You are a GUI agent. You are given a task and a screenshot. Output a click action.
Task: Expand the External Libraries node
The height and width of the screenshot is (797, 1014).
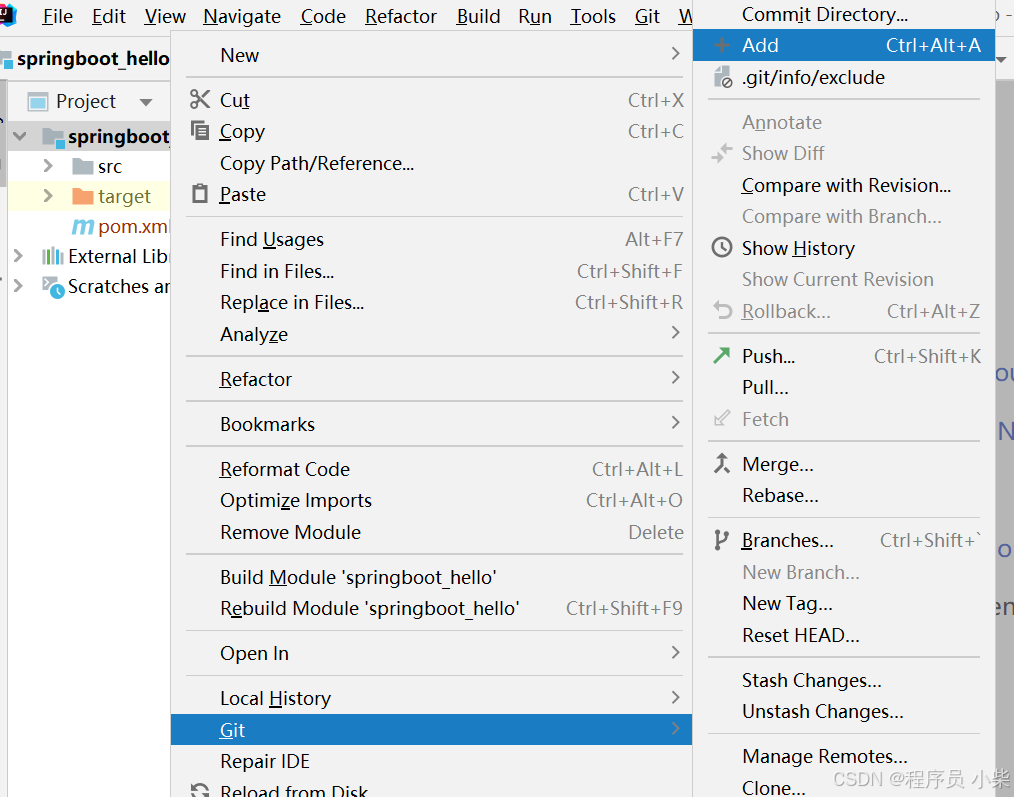pyautogui.click(x=18, y=256)
